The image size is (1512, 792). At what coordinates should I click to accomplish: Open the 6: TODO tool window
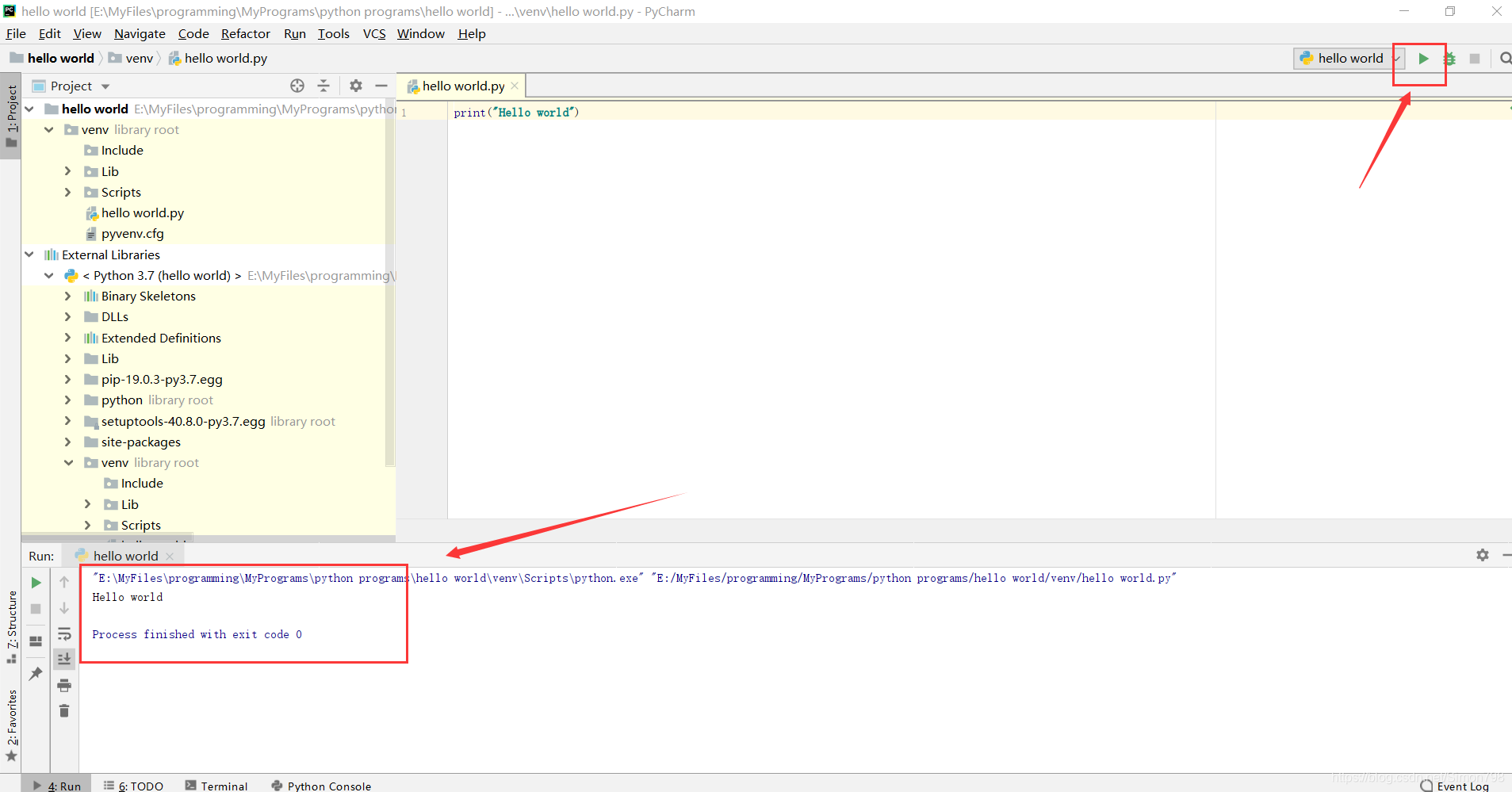click(133, 785)
